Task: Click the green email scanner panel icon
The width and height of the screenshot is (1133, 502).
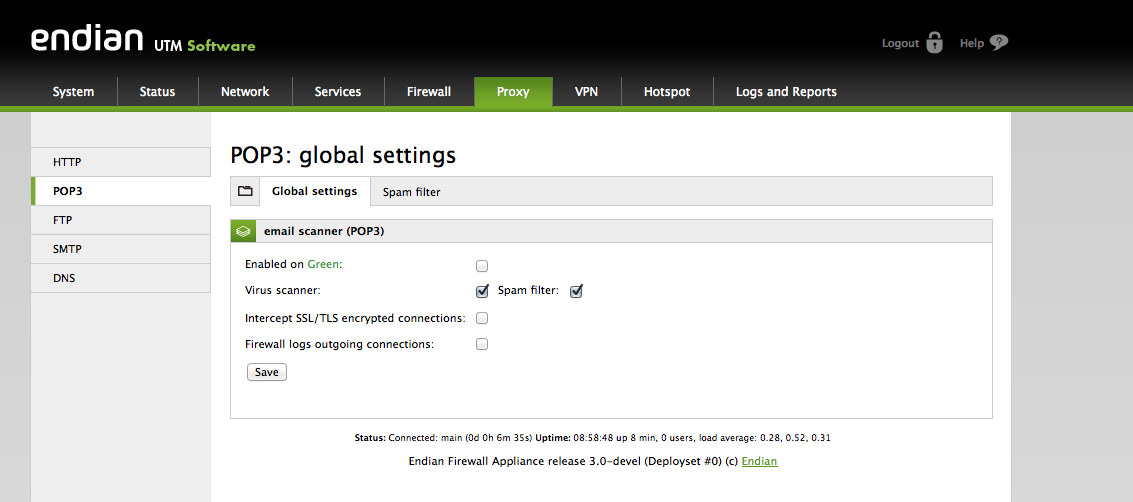Action: click(x=244, y=231)
